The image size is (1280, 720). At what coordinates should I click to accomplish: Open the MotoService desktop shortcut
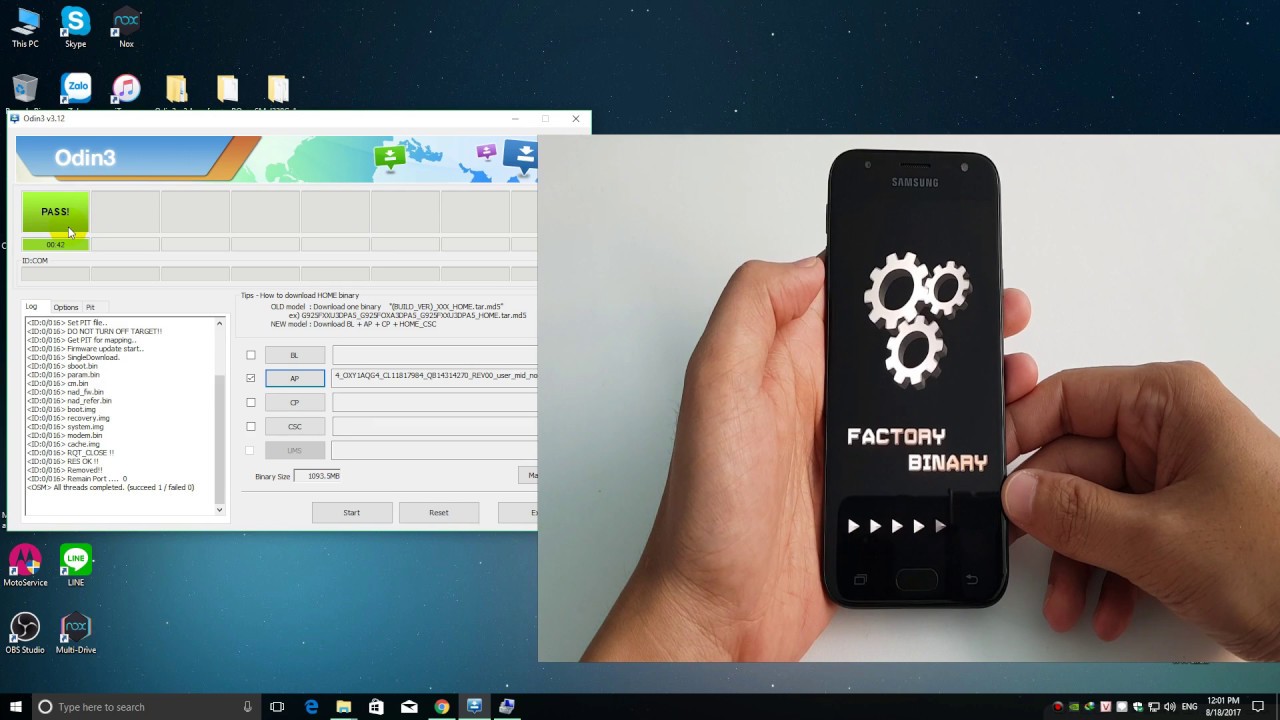[x=25, y=565]
